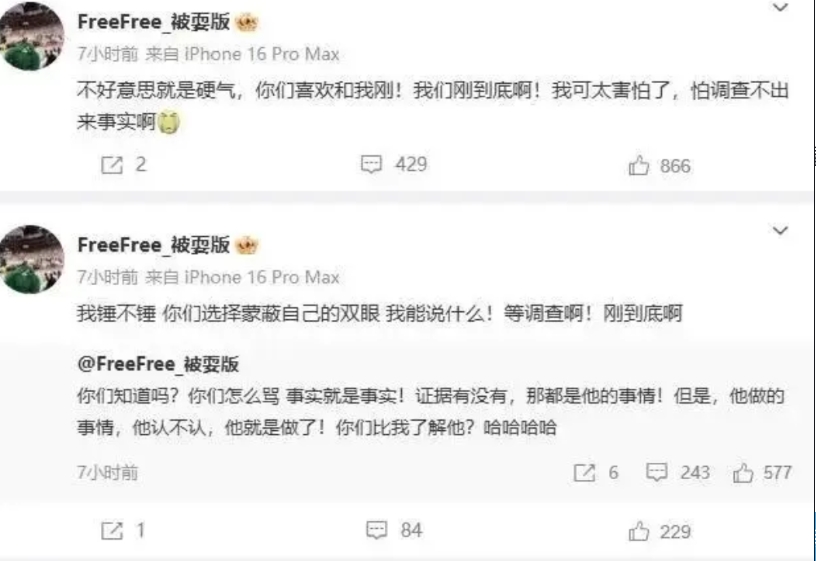The image size is (816, 561).
Task: Like the second post with 229 likes
Action: (639, 531)
